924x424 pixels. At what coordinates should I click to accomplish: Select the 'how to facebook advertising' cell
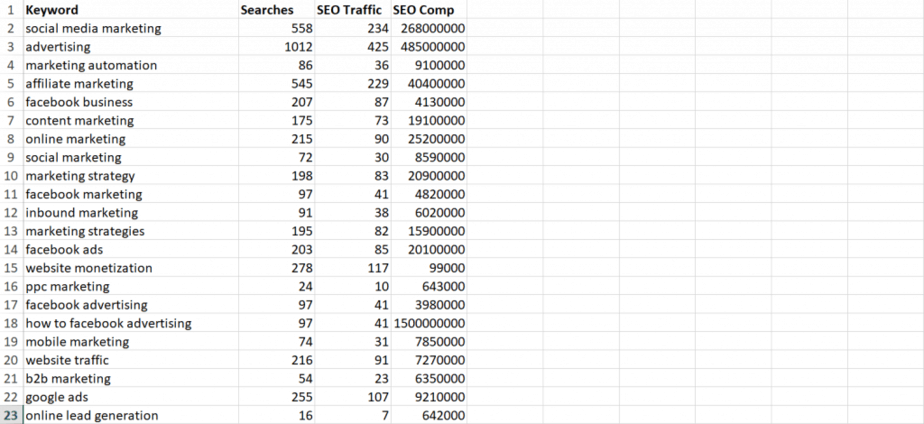[x=108, y=323]
